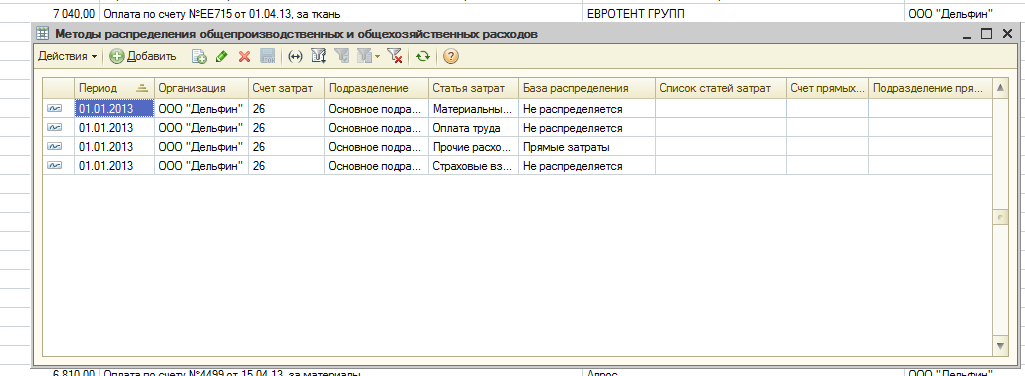Click the Подразделение column header
1025x376 pixels.
tap(377, 88)
